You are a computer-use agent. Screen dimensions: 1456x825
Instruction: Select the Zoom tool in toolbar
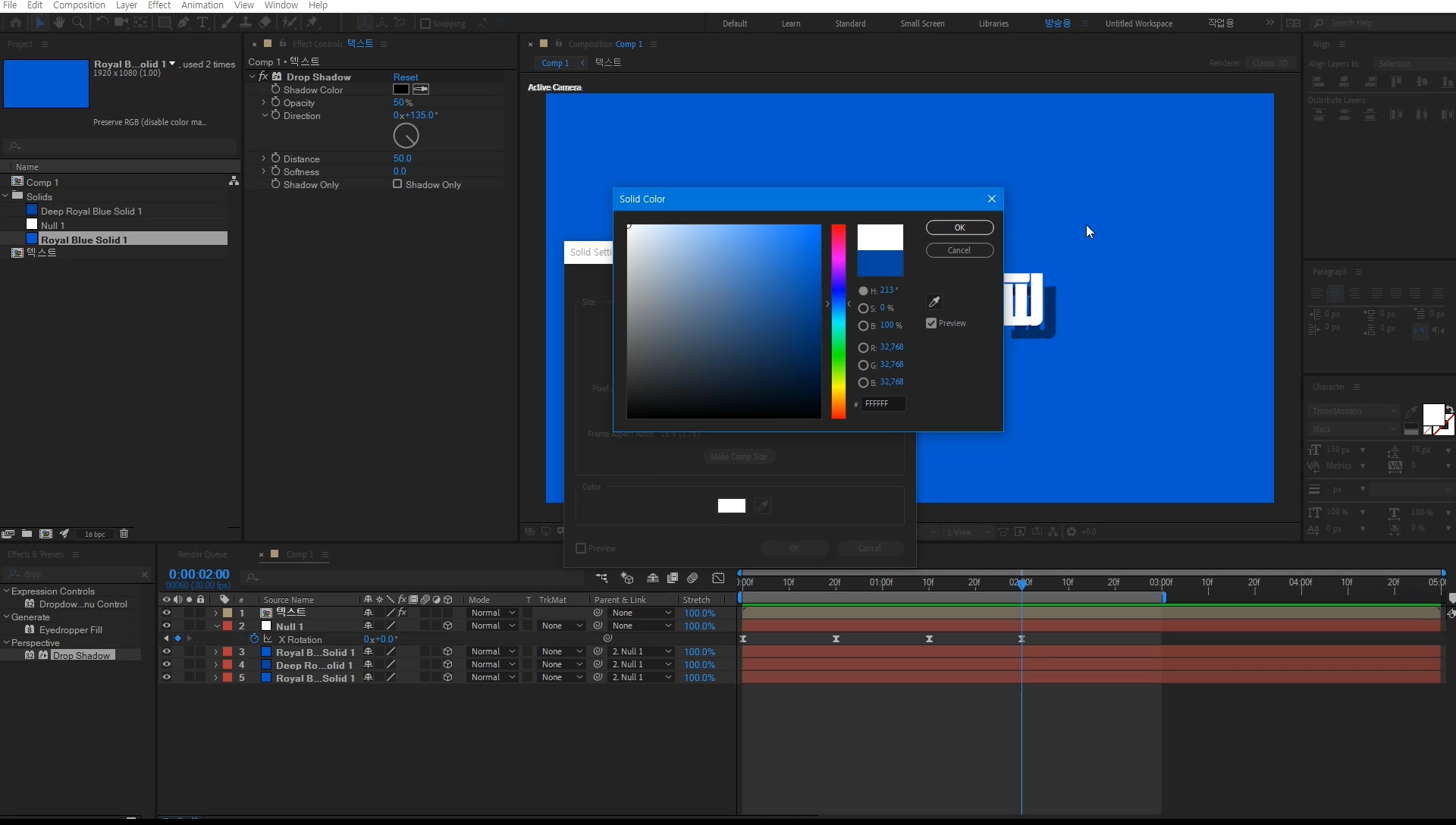(x=77, y=23)
